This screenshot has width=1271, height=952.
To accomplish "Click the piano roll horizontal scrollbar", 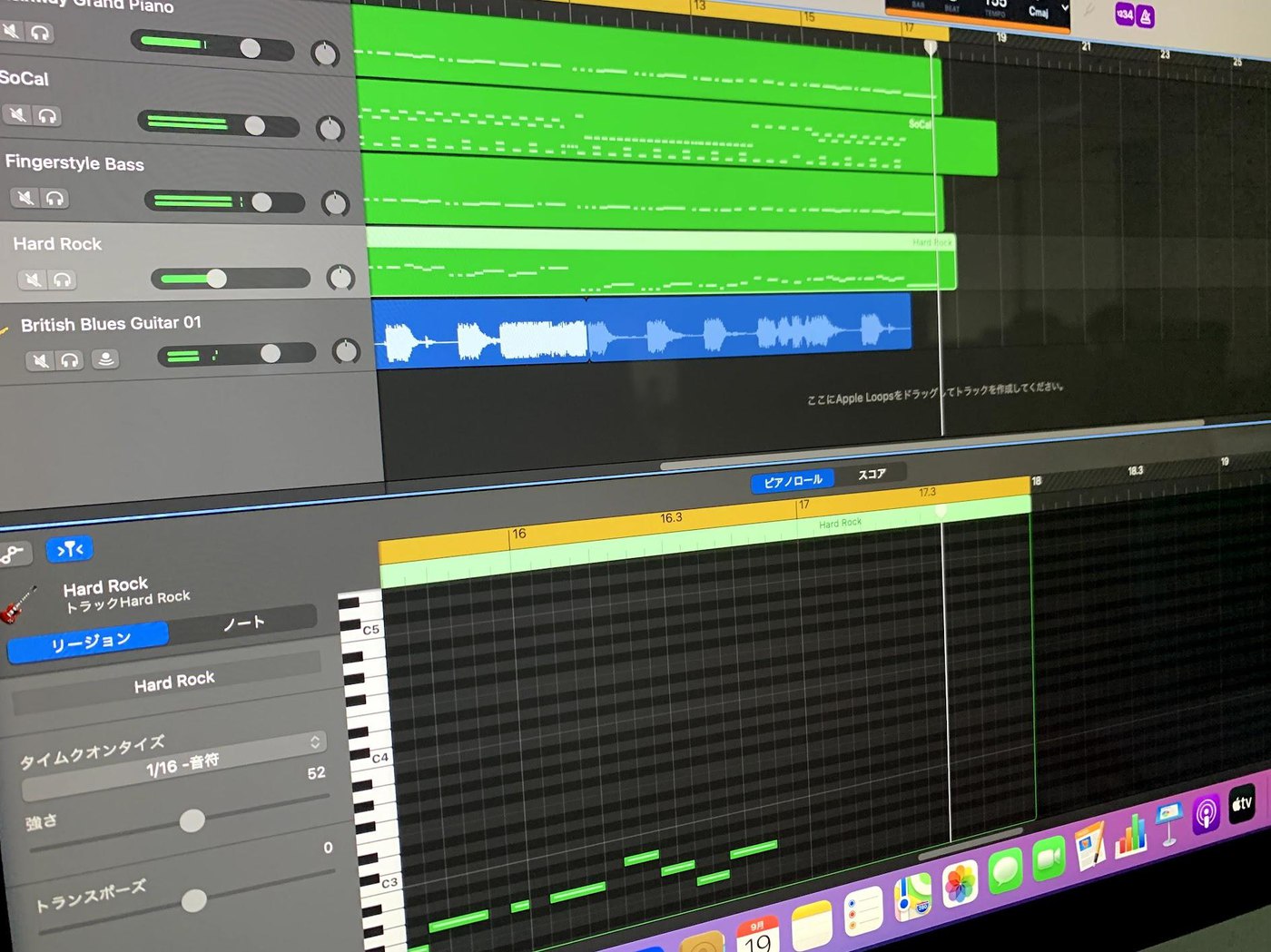I will tap(971, 842).
